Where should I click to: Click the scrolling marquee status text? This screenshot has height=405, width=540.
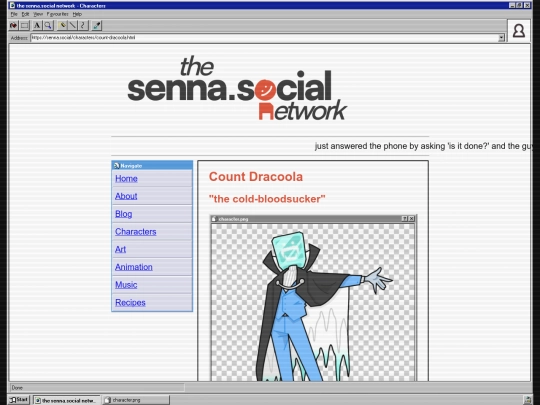point(423,146)
